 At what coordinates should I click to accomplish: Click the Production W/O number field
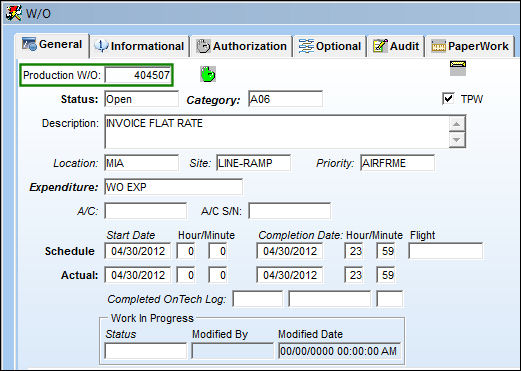click(x=138, y=75)
